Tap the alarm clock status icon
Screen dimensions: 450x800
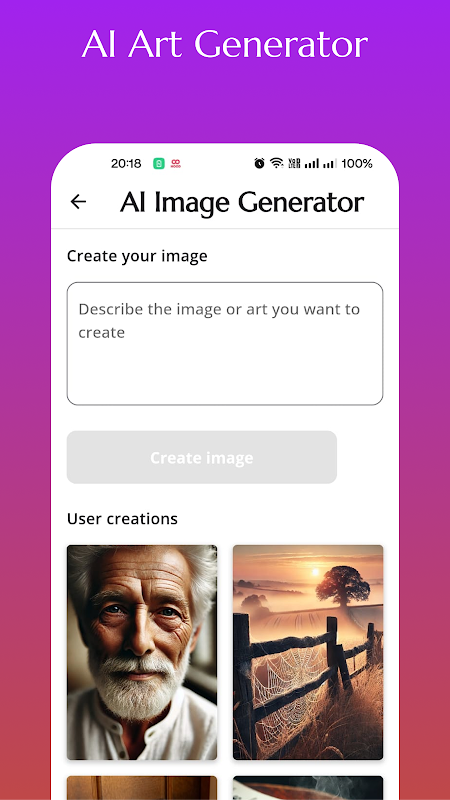(259, 163)
